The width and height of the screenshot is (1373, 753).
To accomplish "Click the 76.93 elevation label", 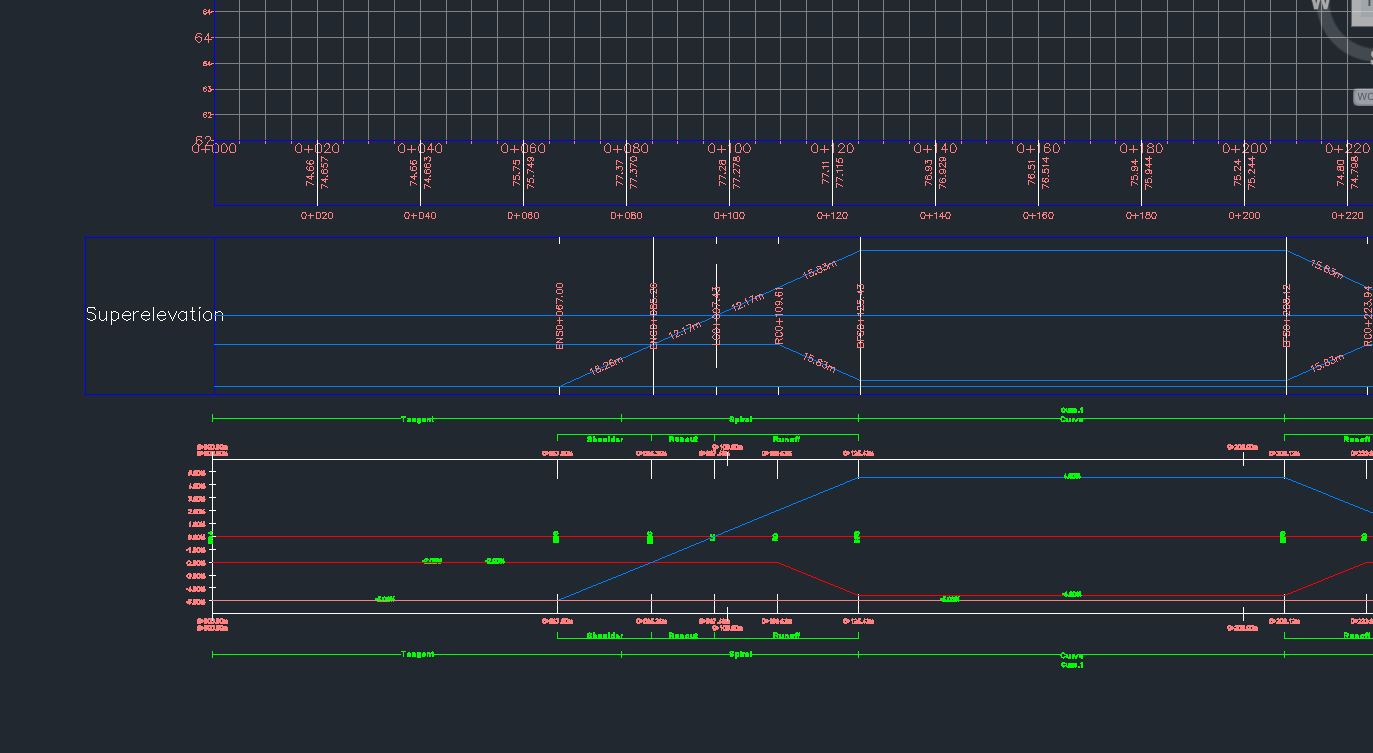I will click(928, 174).
